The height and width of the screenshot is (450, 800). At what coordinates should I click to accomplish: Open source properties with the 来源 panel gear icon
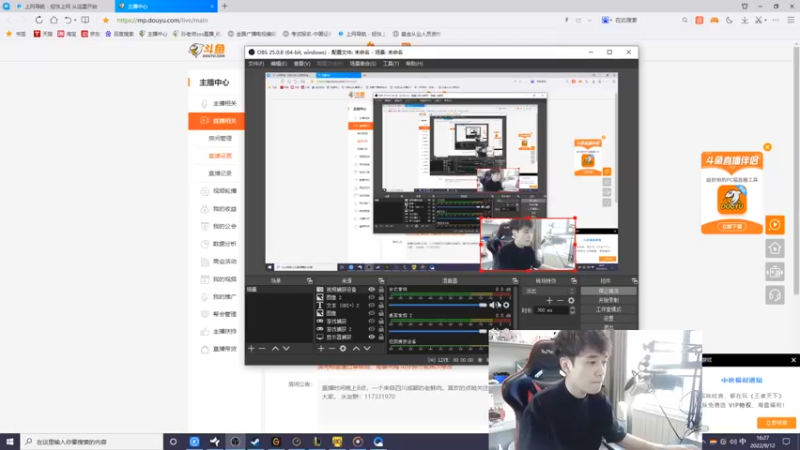coord(343,348)
